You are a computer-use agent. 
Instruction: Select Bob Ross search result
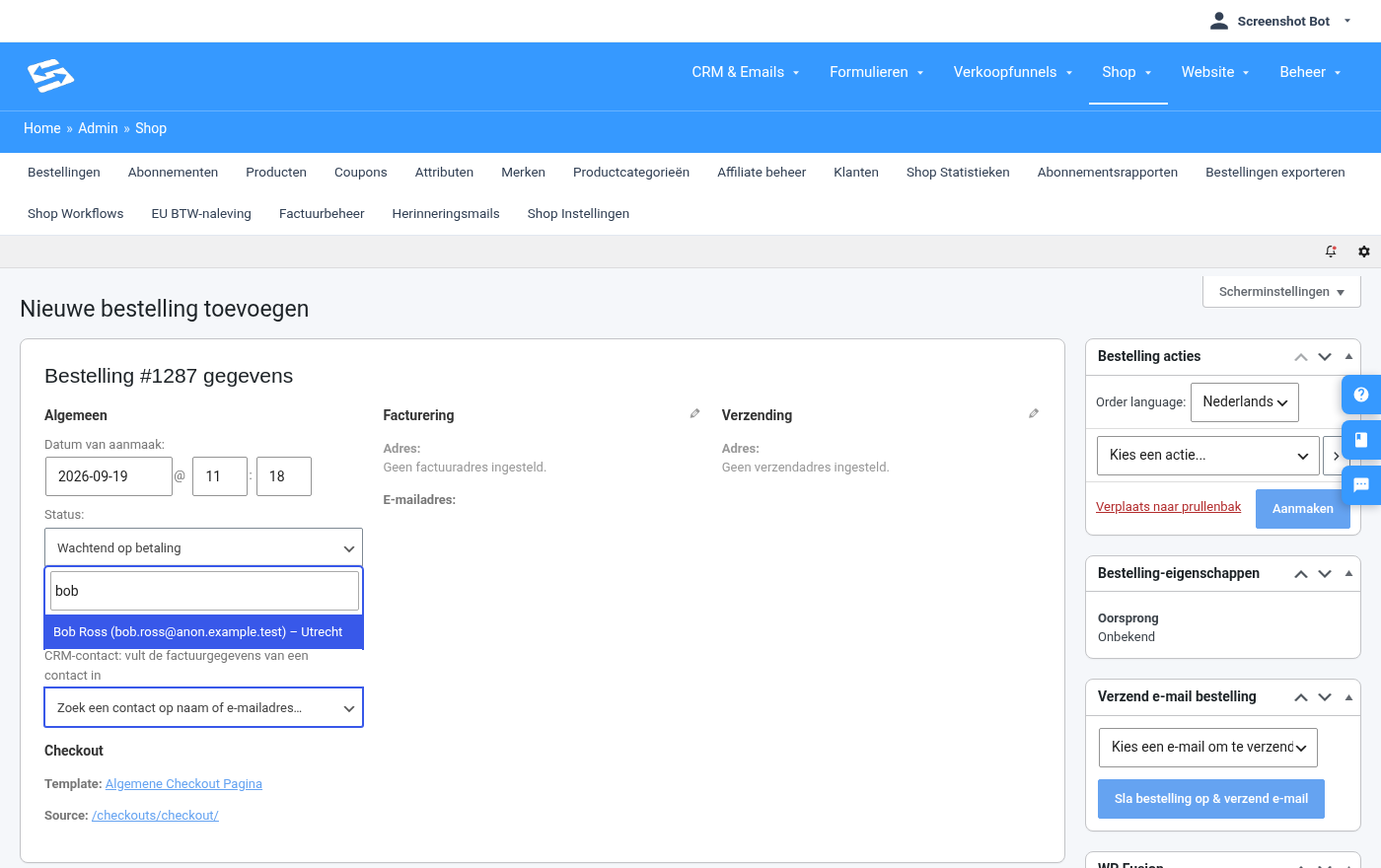(203, 632)
